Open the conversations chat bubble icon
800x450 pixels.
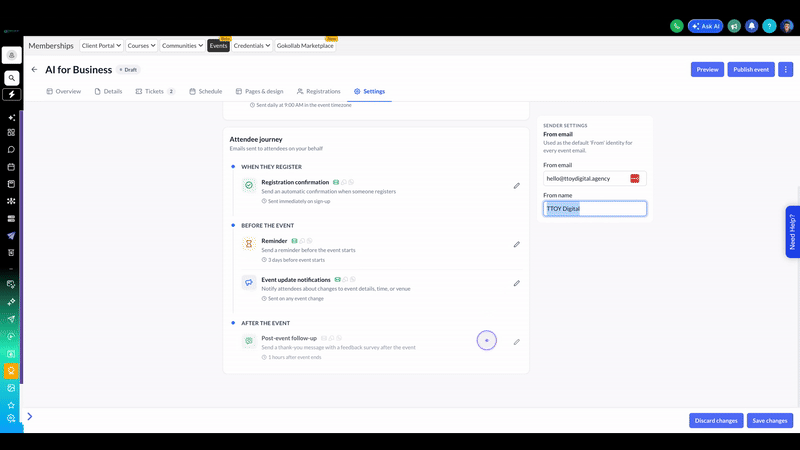(x=11, y=149)
